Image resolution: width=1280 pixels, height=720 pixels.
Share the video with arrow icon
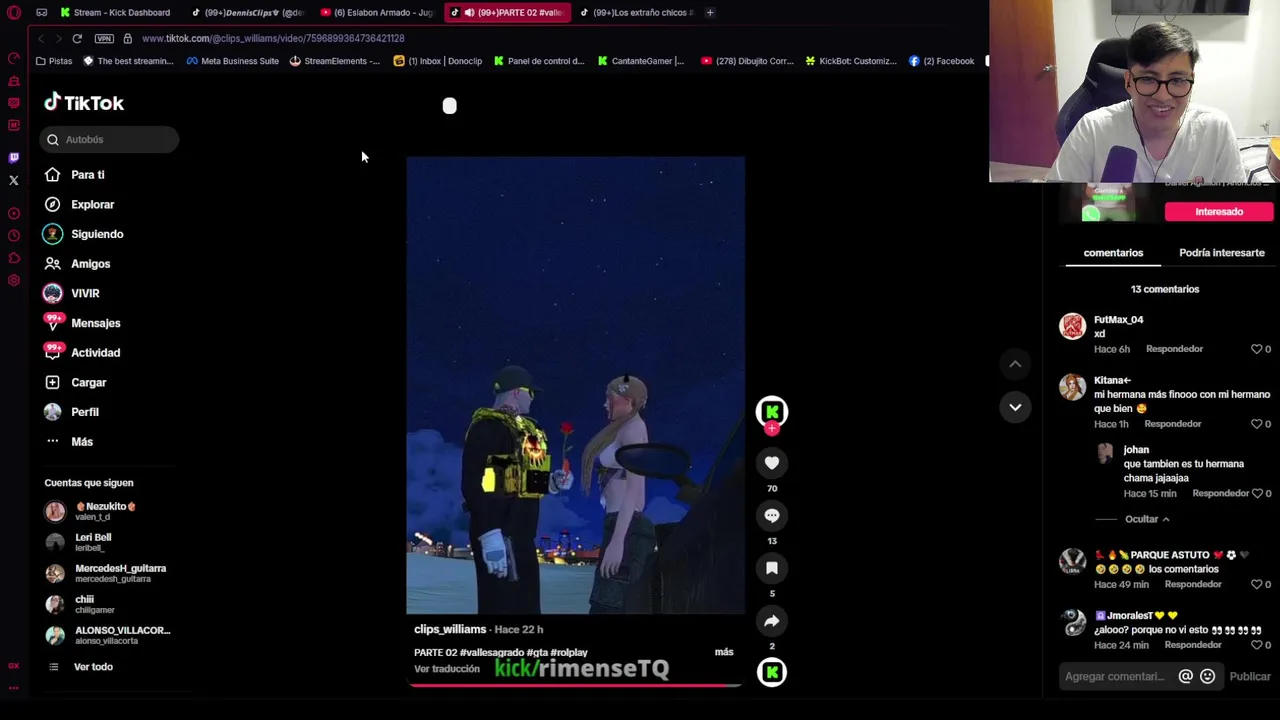[x=772, y=621]
